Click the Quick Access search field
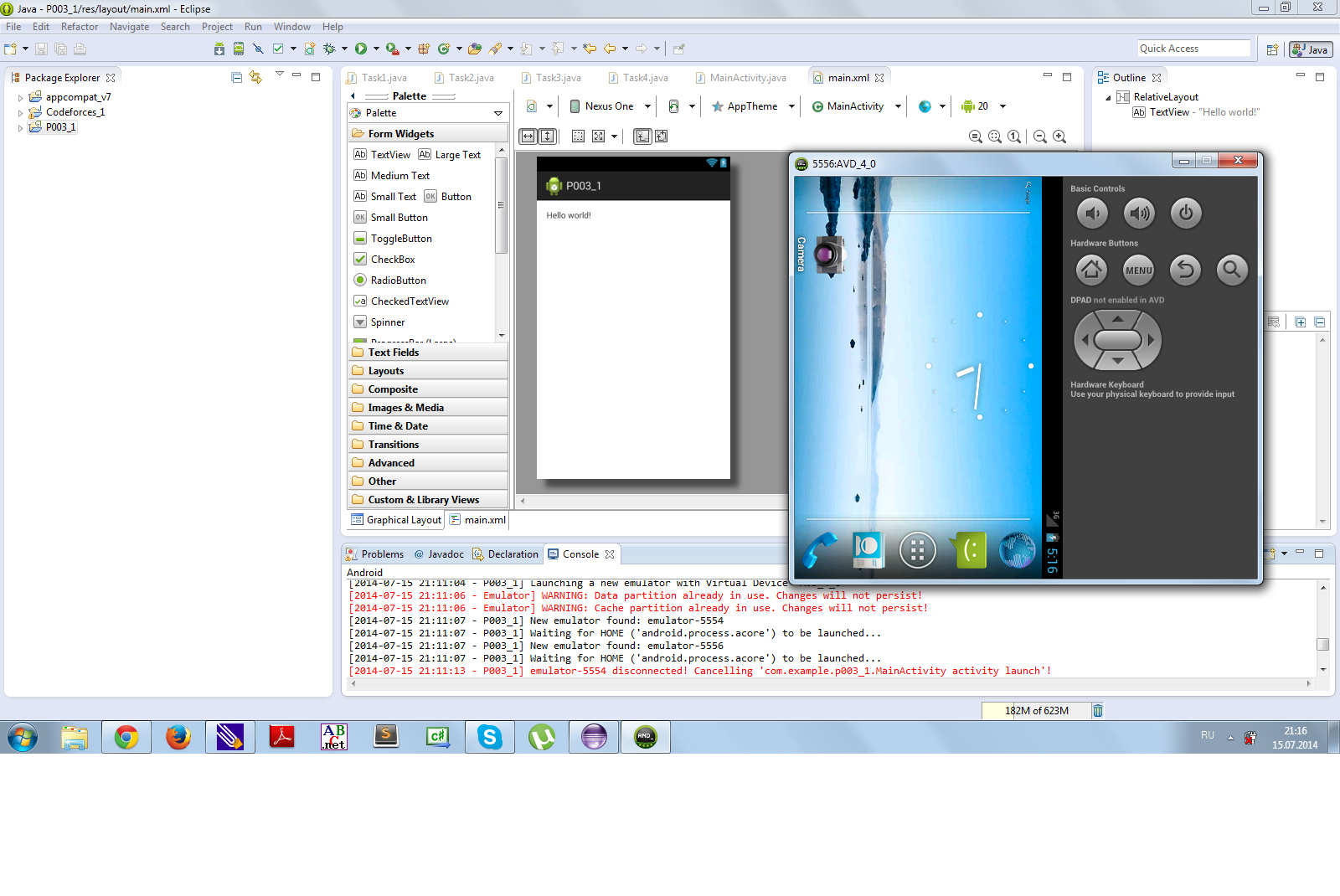This screenshot has height=896, width=1340. coord(1194,49)
